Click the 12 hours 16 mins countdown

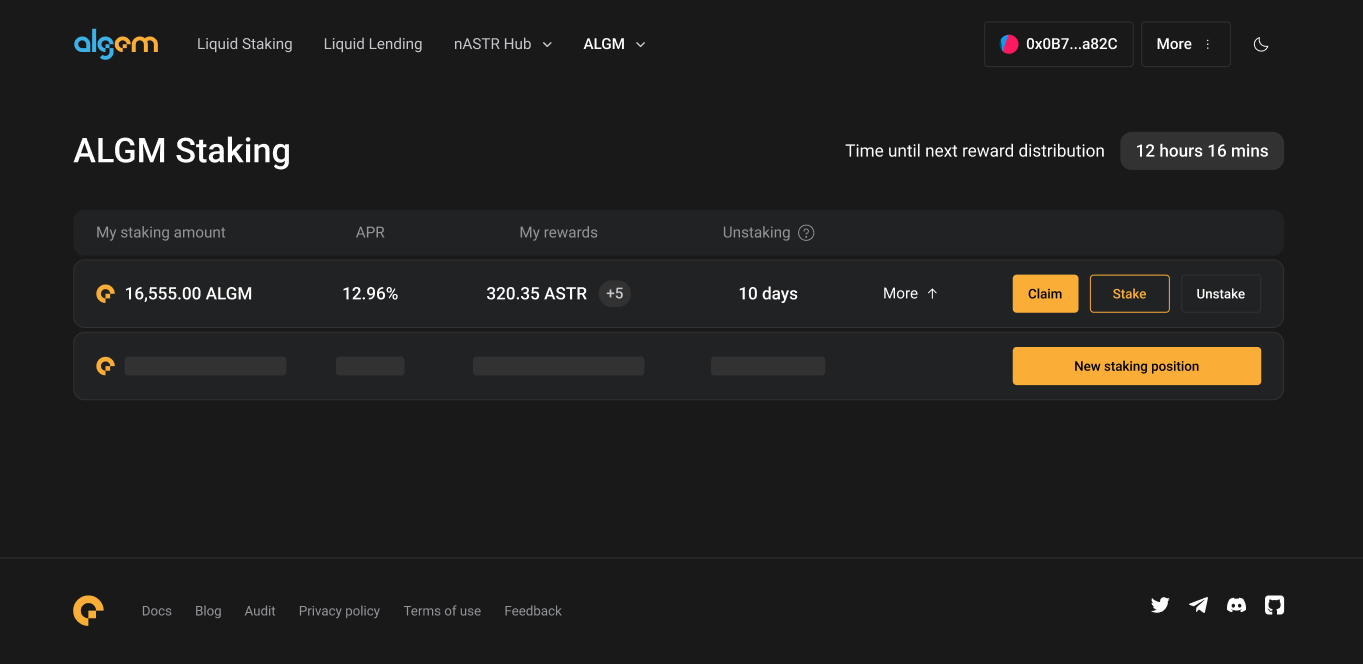[x=1202, y=151]
